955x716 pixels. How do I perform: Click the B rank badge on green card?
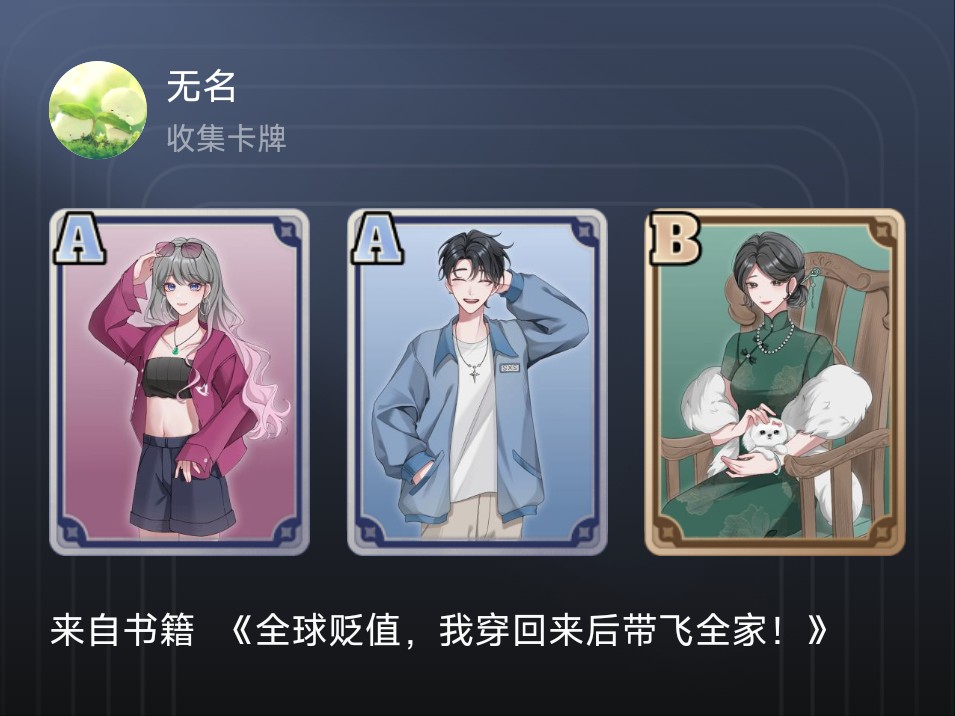675,238
